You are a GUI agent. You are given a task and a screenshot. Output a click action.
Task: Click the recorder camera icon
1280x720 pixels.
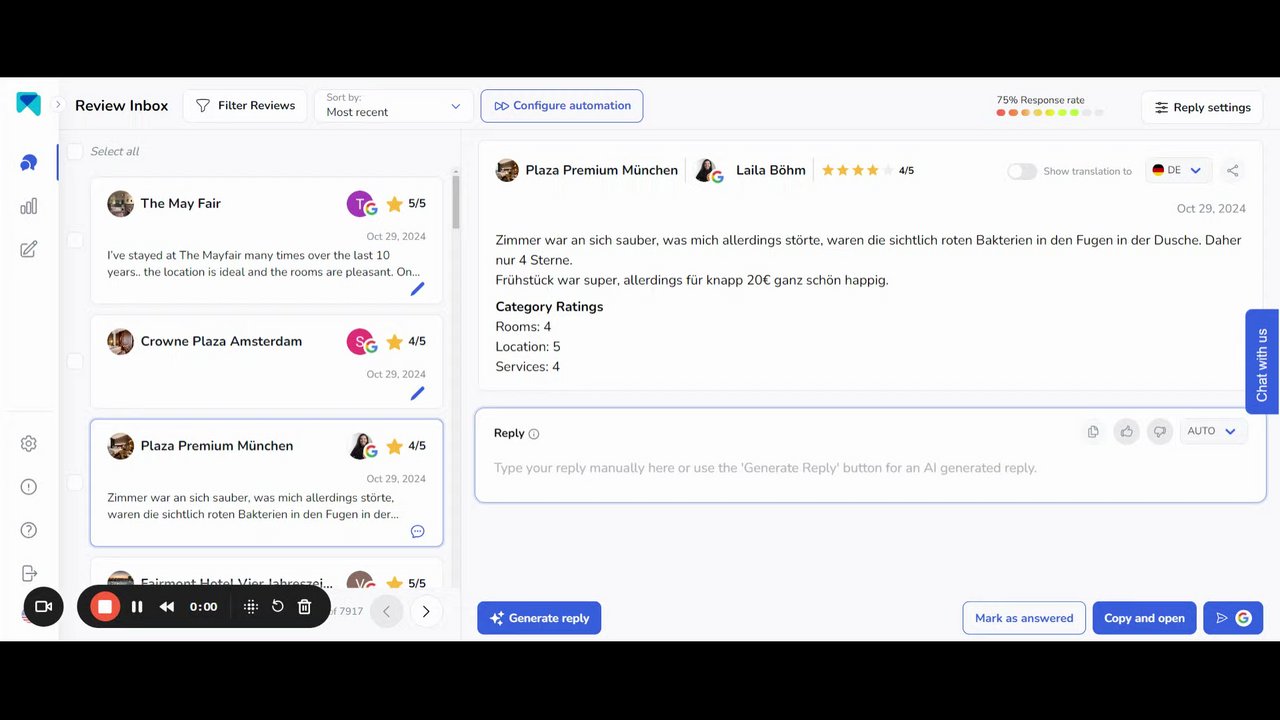[43, 607]
